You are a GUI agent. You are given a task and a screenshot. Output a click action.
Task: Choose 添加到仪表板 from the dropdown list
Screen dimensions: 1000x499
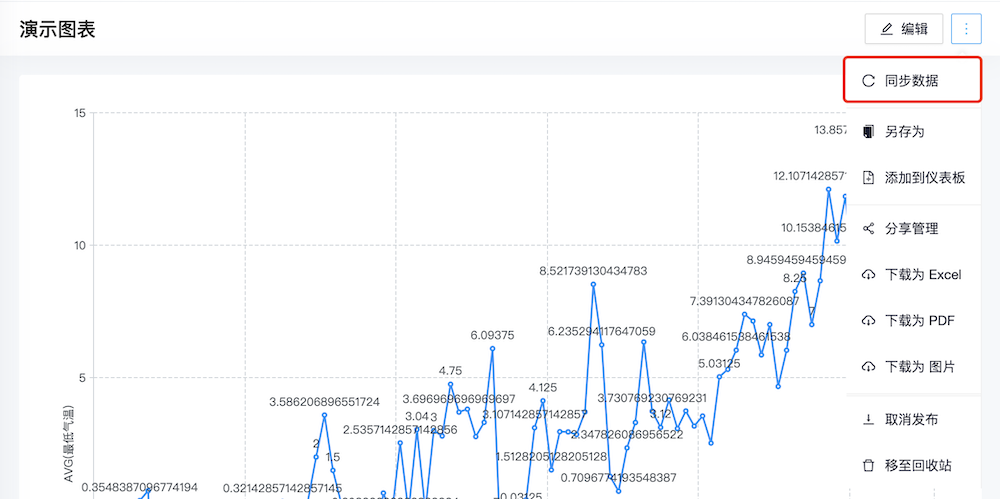point(925,177)
